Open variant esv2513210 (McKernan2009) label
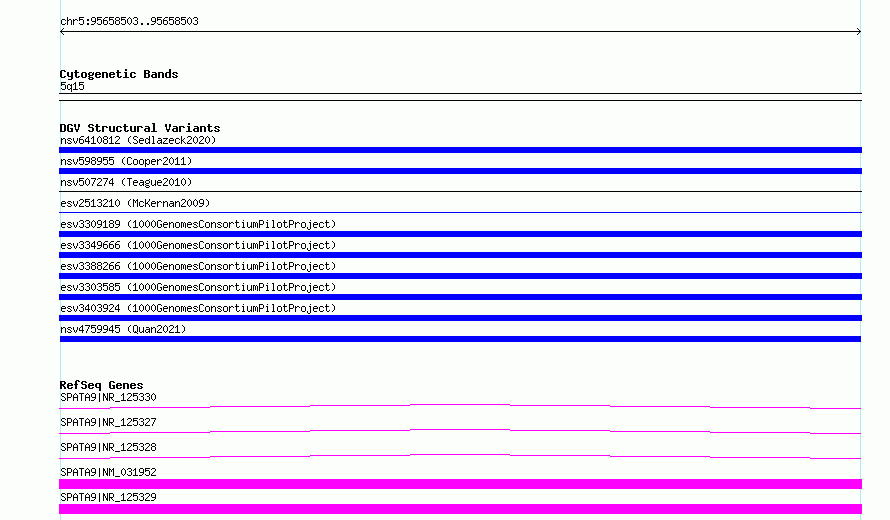The height and width of the screenshot is (520, 890). pos(135,203)
